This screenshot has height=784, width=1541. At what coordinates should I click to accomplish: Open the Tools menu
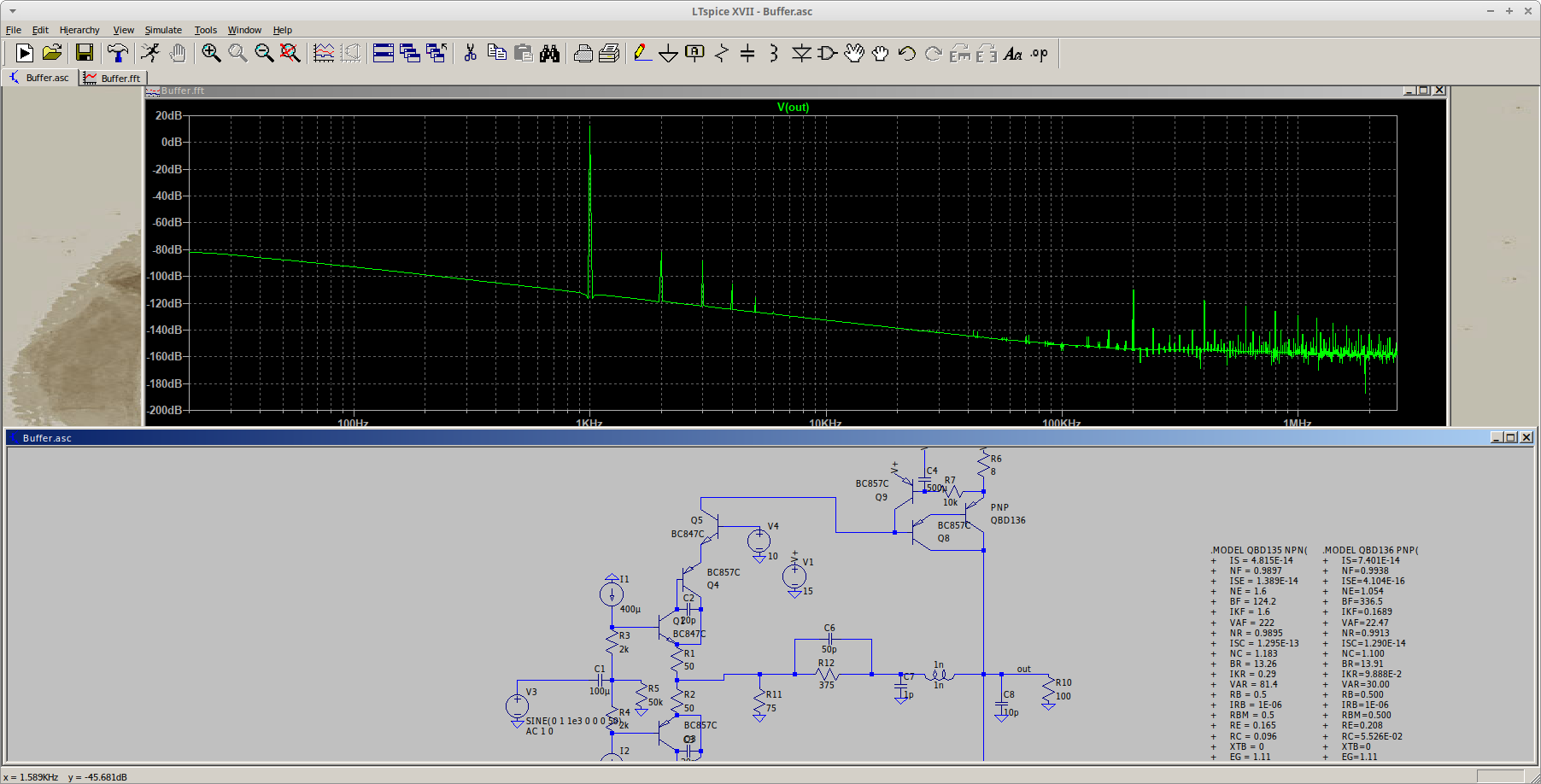click(x=205, y=30)
